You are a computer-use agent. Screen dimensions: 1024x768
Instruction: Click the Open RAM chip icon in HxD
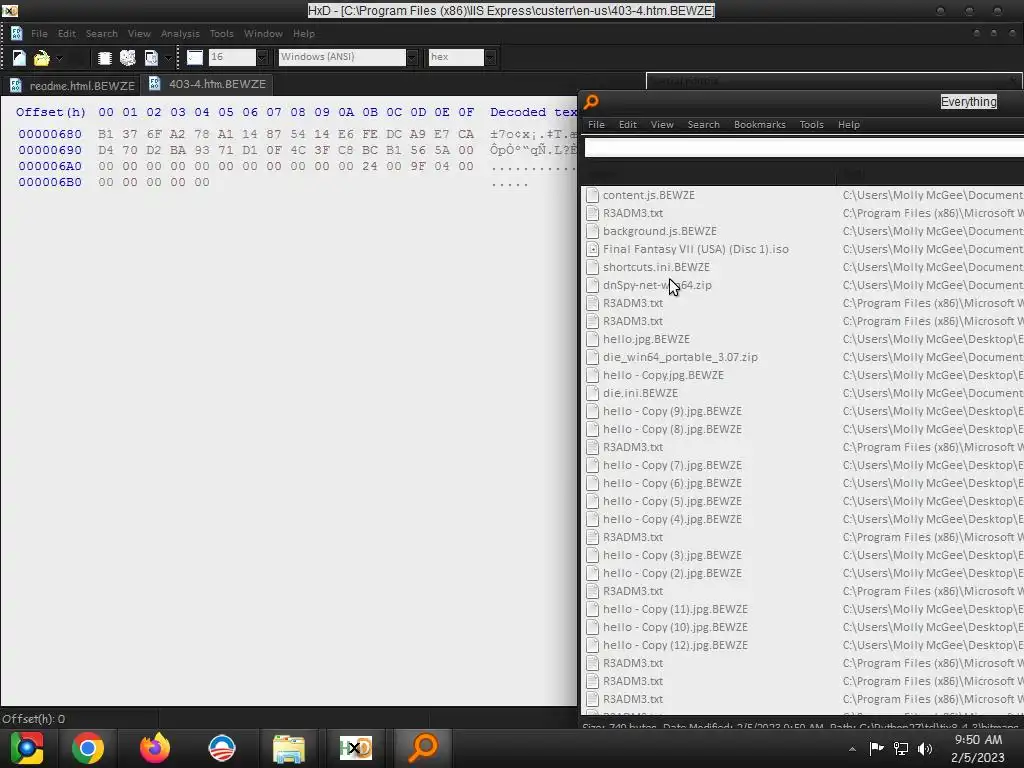coord(104,58)
